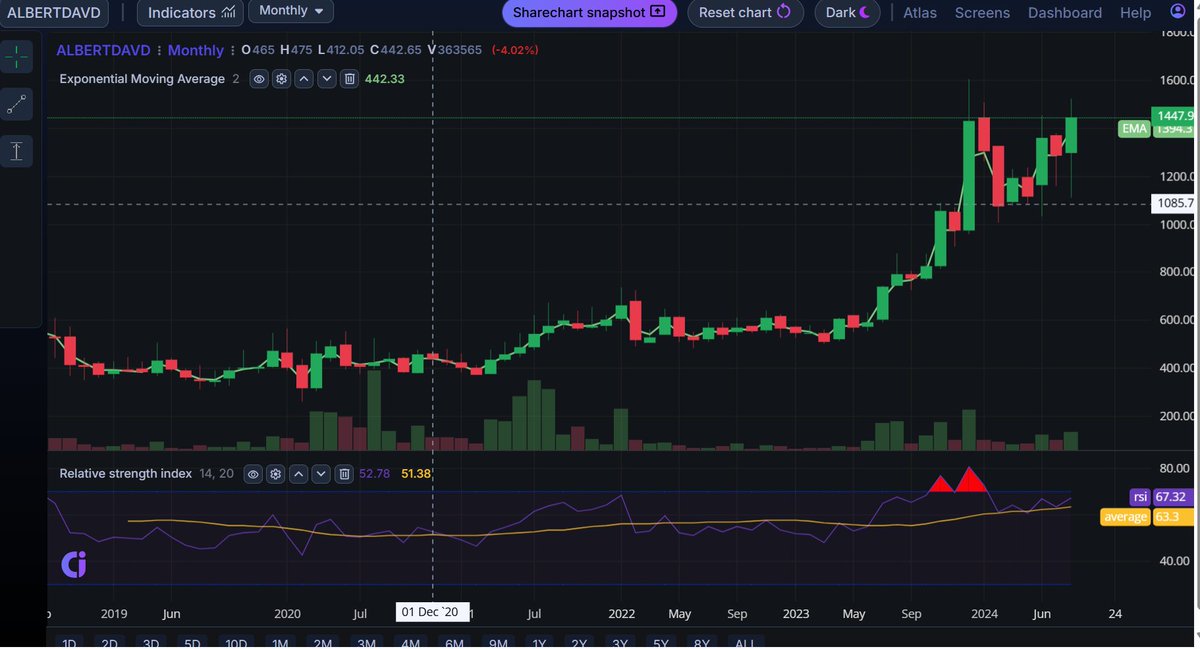Toggle Dark mode theme
Viewport: 1200px width, 649px height.
coord(848,13)
